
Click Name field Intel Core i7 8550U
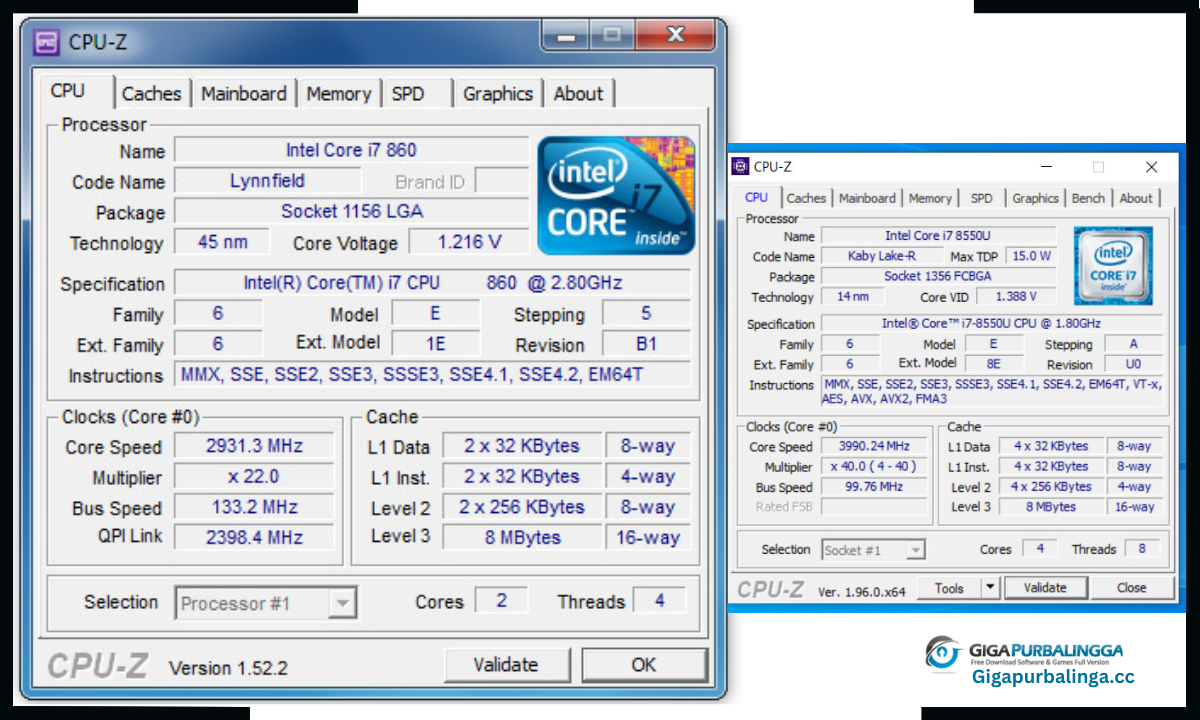(x=938, y=236)
